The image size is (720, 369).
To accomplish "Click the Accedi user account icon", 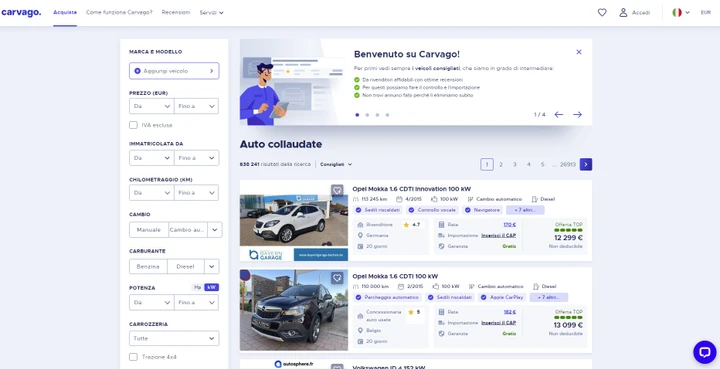I will pos(623,12).
